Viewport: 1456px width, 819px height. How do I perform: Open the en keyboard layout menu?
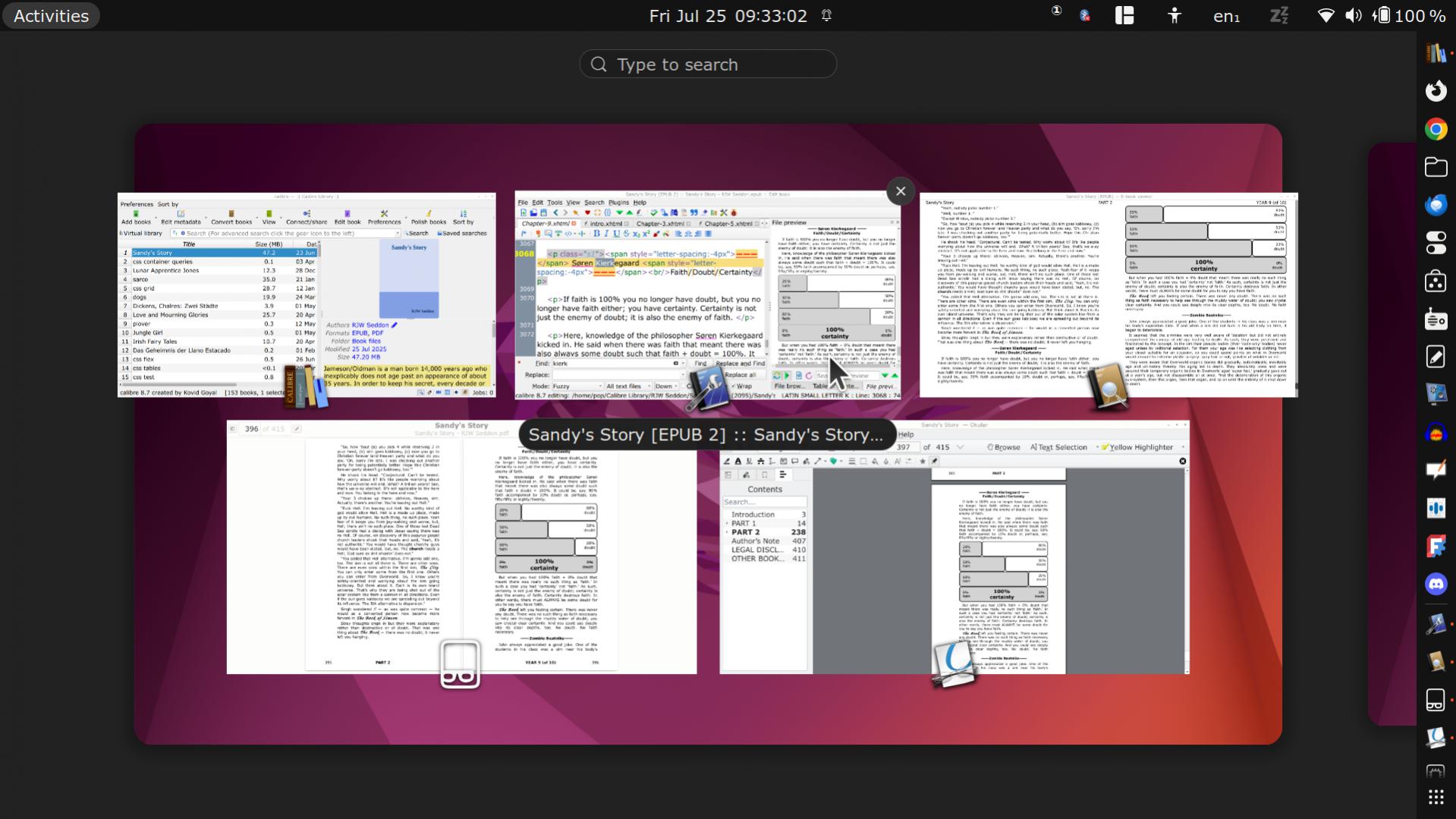click(1225, 16)
